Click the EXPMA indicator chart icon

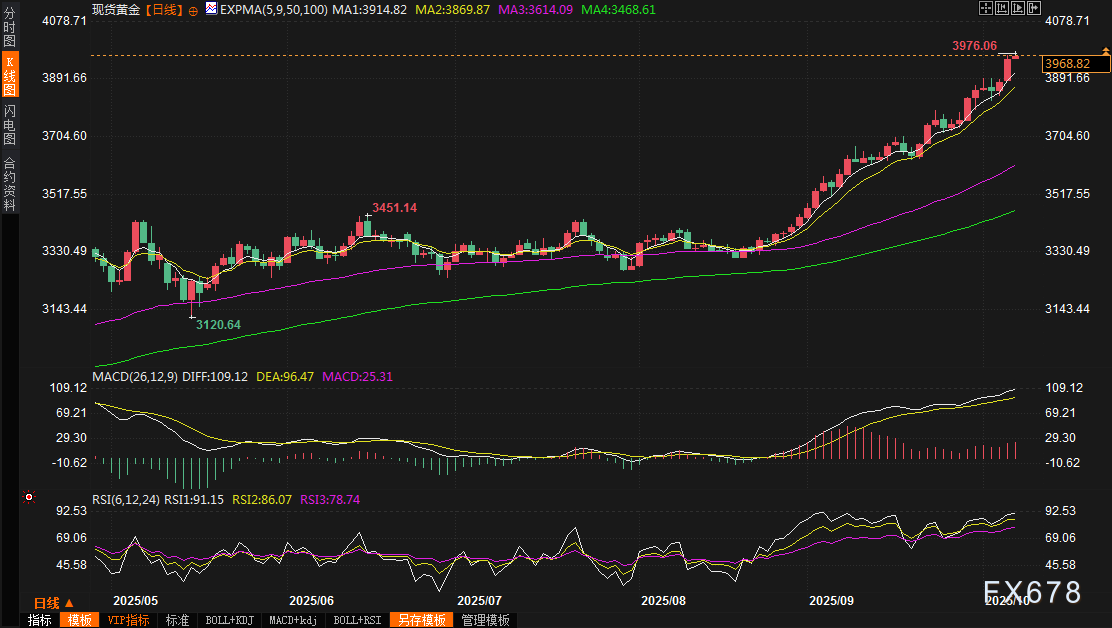tap(210, 8)
